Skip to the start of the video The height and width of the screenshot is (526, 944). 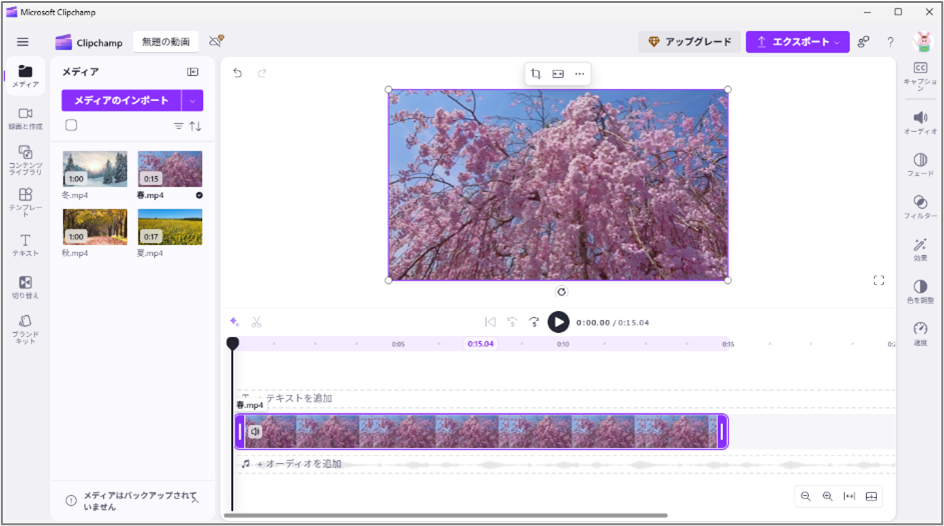coord(490,322)
